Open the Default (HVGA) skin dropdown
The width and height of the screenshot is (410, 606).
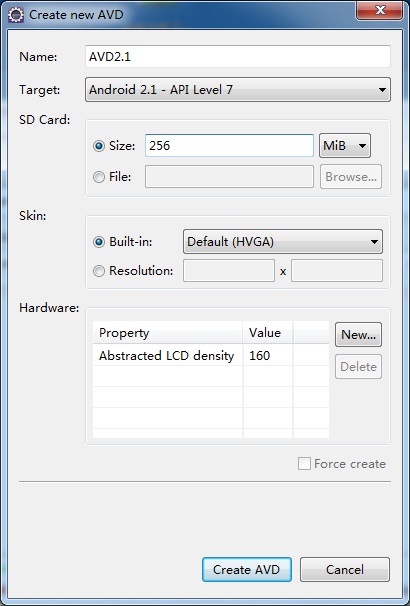click(283, 242)
